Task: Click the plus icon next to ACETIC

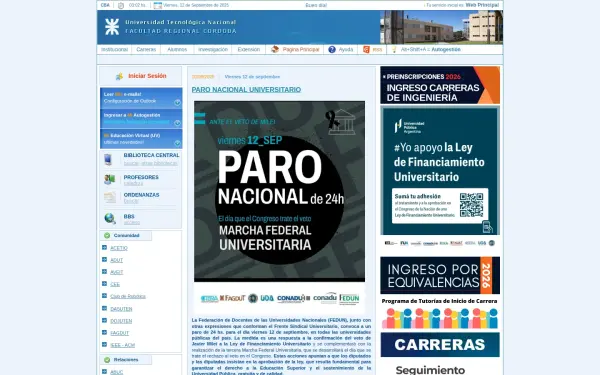Action: point(104,248)
